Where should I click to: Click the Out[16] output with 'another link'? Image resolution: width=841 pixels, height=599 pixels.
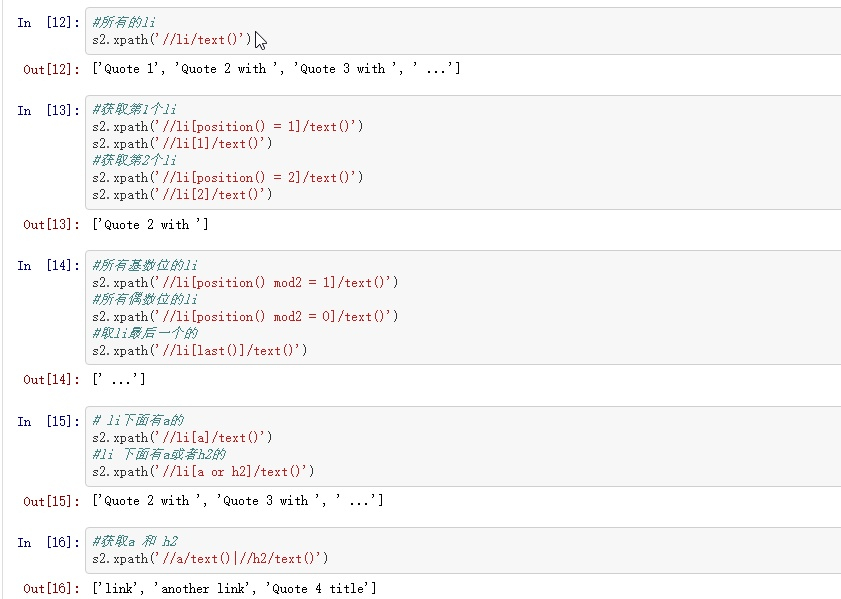234,588
